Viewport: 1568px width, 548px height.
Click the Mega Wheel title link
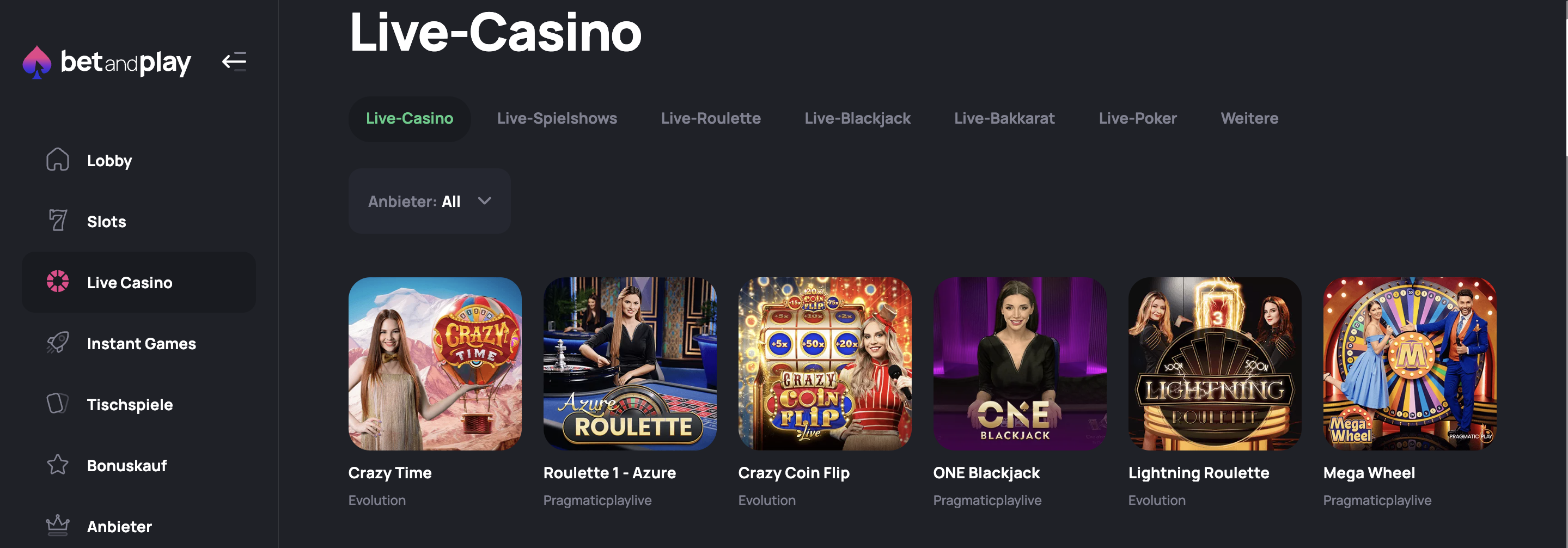(1368, 473)
